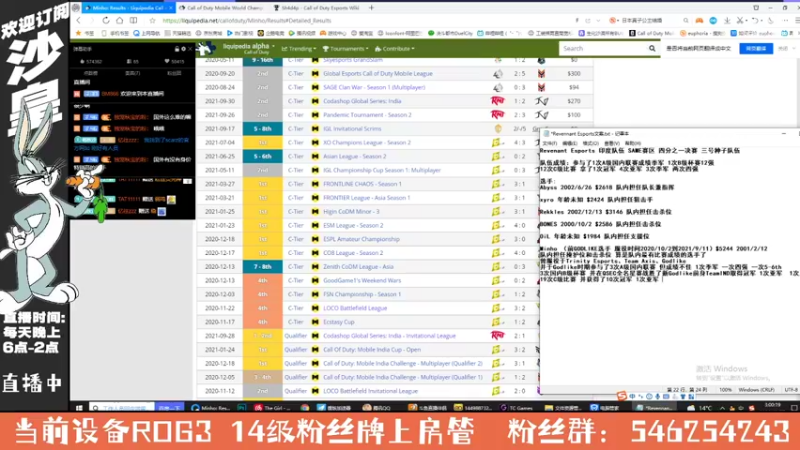Screen dimensions: 800x450
Task: Open the DuelCity bookmark
Action: (x=450, y=33)
